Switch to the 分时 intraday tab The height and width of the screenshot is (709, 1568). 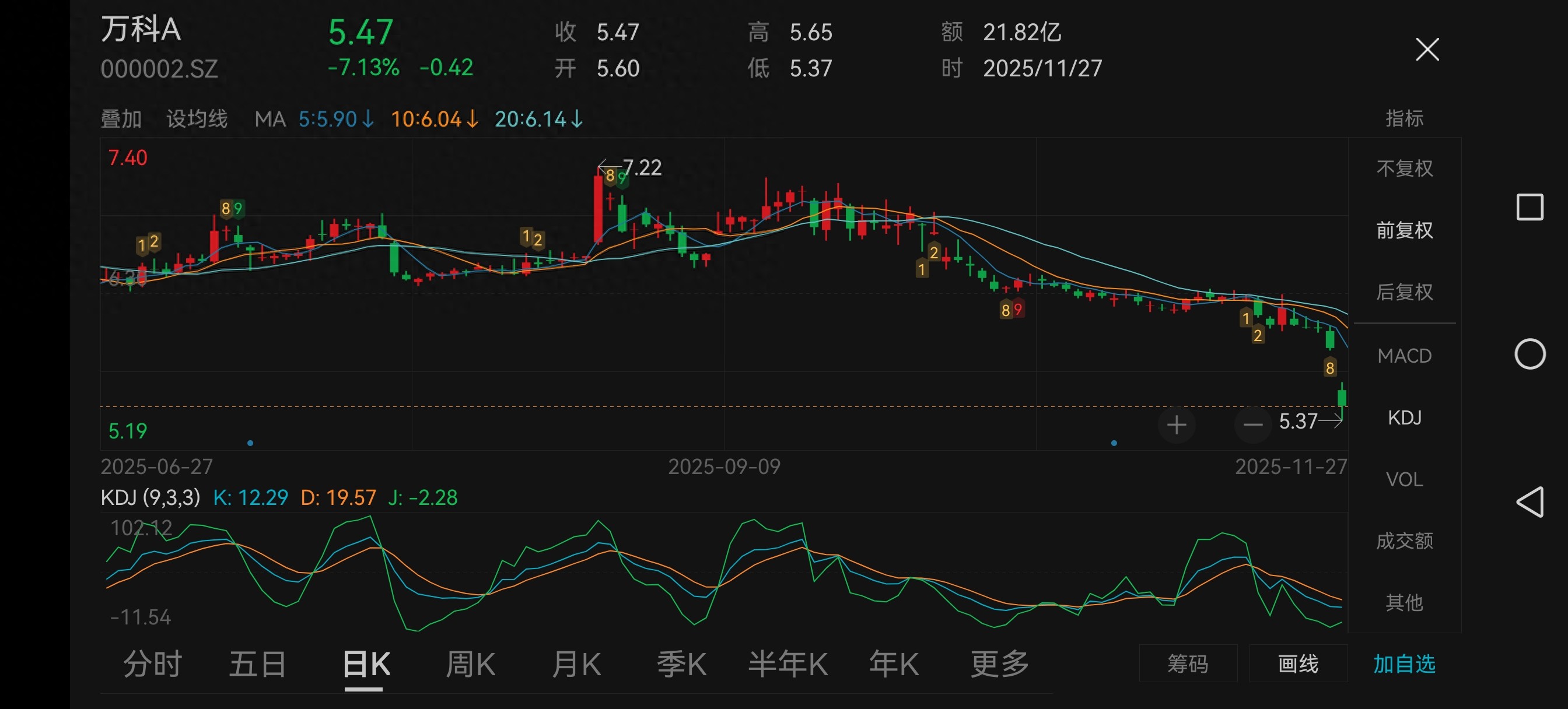[x=153, y=664]
